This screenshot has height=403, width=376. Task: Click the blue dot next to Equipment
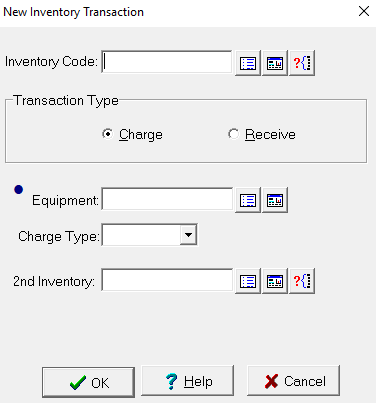[19, 190]
